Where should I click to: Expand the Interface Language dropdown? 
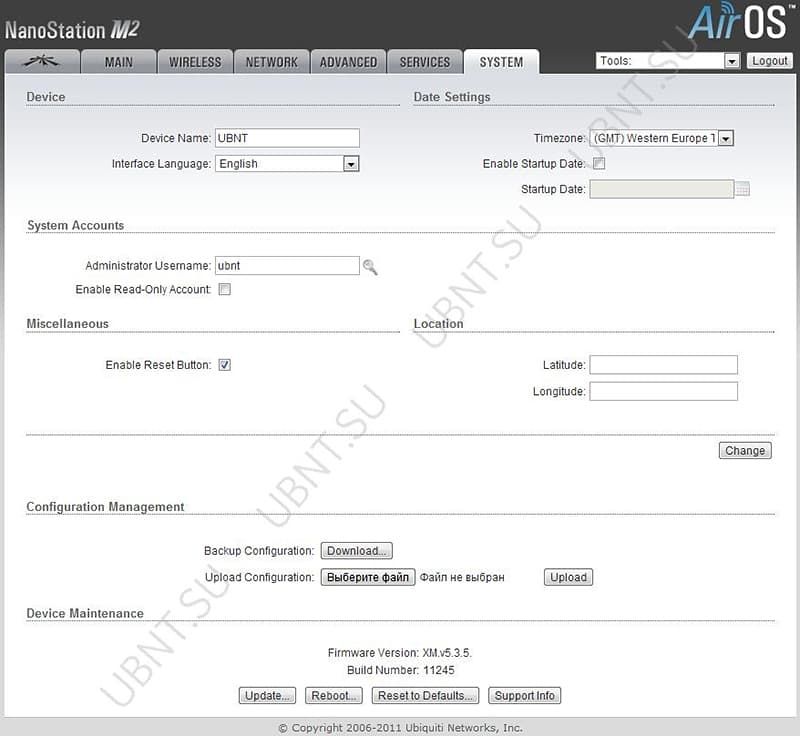[x=287, y=164]
